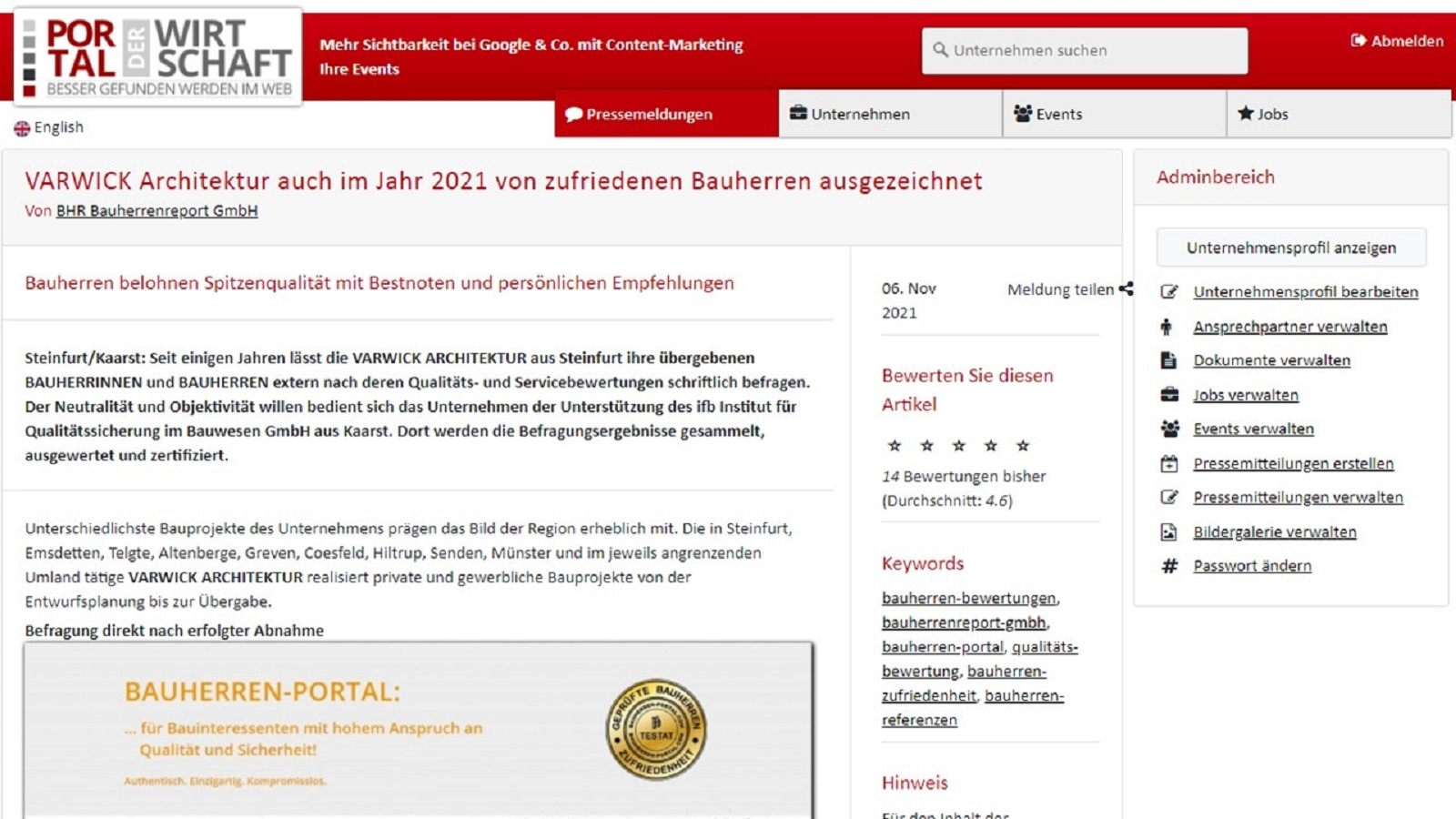The width and height of the screenshot is (1456, 819).
Task: Click briefcase icon beside Jobs verwalten
Action: coord(1169,395)
